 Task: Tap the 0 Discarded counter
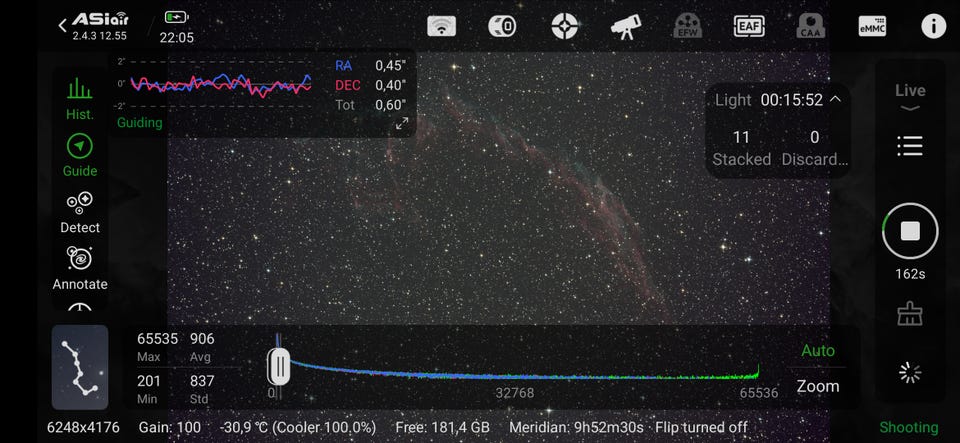tap(814, 147)
